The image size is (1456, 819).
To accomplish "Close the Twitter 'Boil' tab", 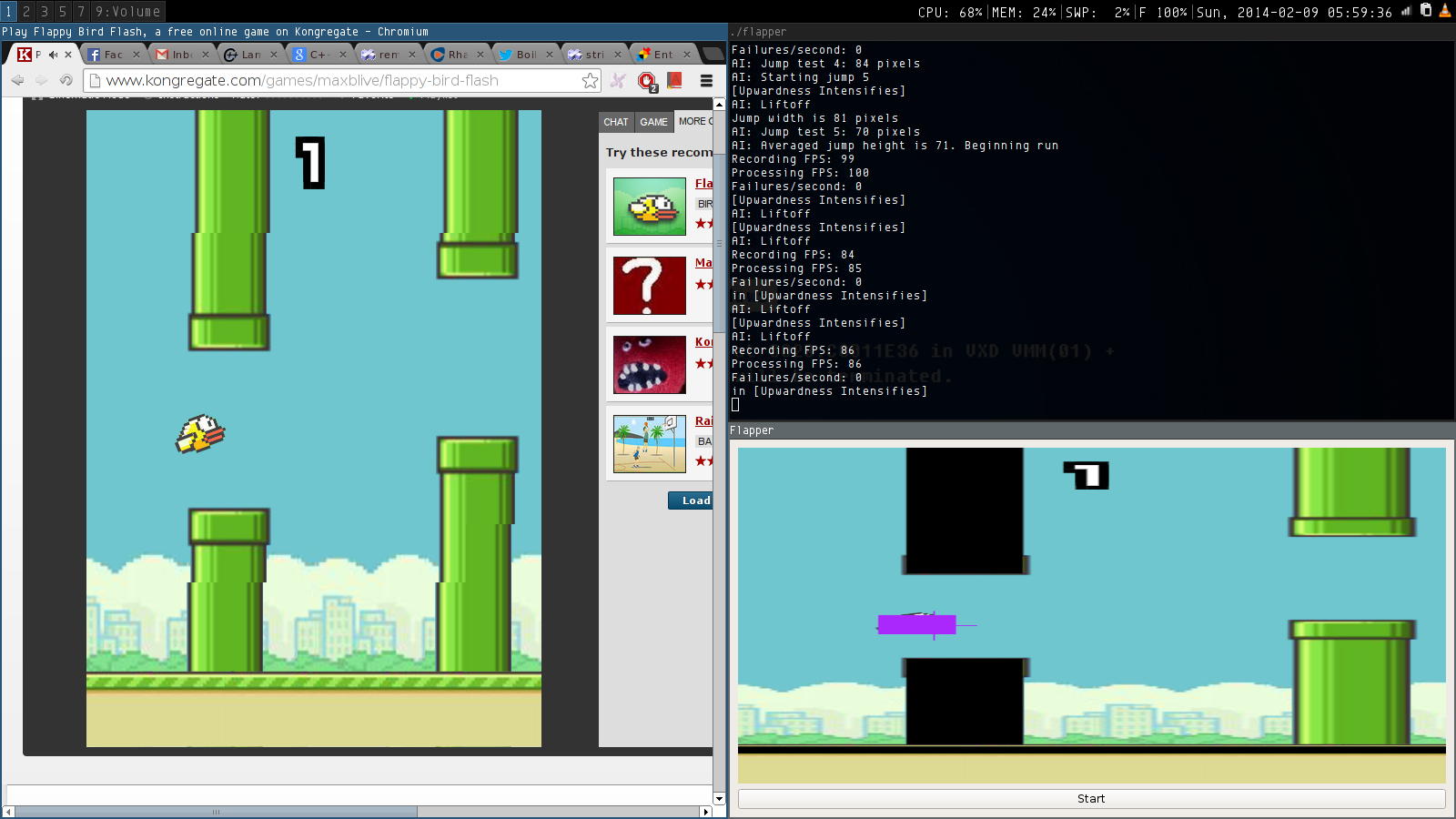I will click(549, 55).
